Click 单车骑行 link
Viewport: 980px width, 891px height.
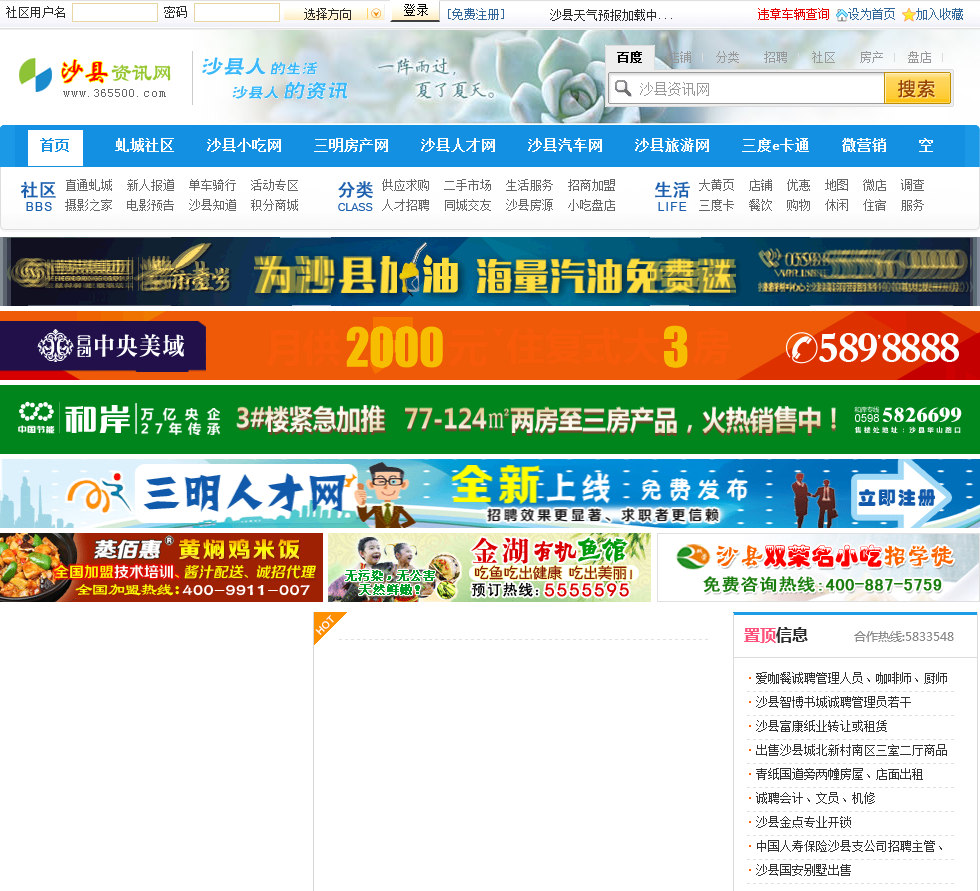pyautogui.click(x=212, y=186)
